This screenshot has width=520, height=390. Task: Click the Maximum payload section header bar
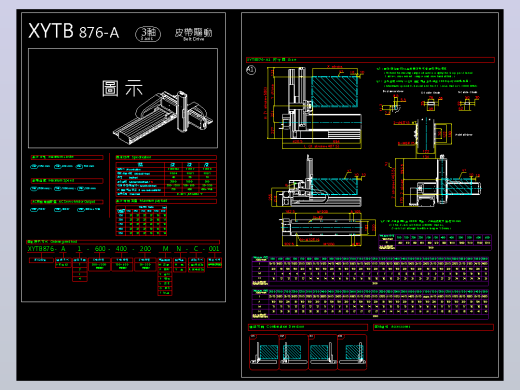[x=166, y=201]
